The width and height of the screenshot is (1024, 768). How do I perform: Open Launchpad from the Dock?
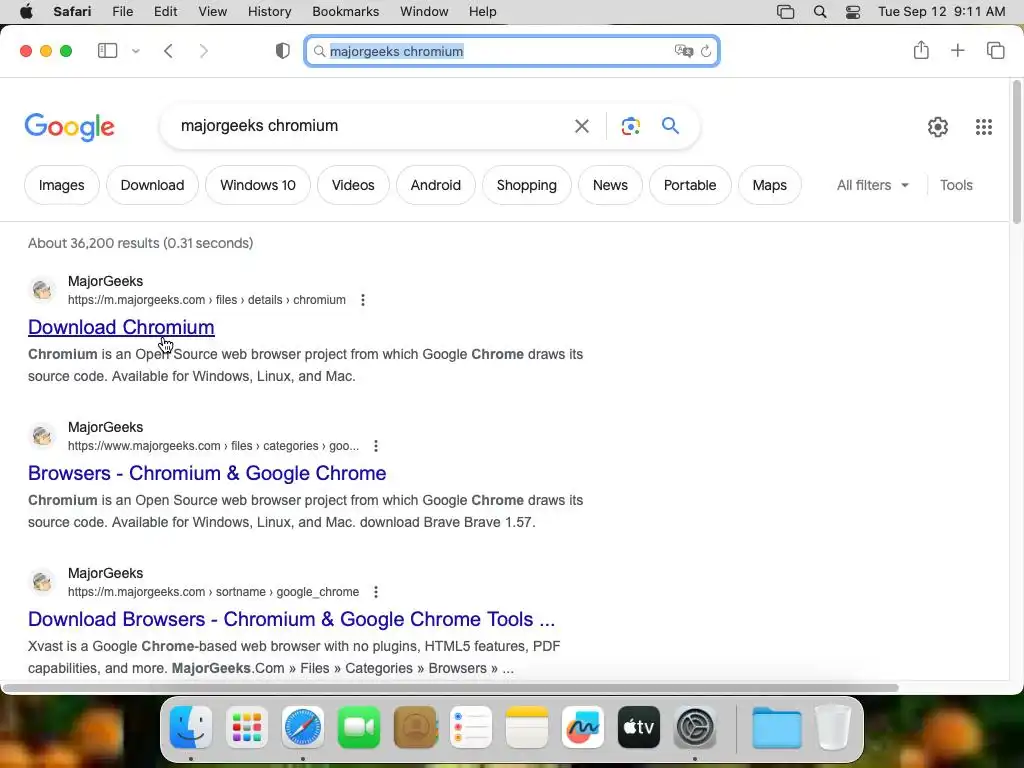247,728
